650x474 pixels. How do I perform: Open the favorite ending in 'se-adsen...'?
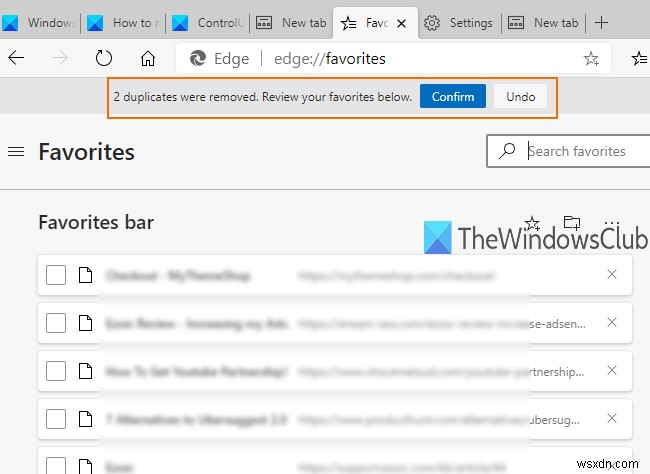[335, 323]
